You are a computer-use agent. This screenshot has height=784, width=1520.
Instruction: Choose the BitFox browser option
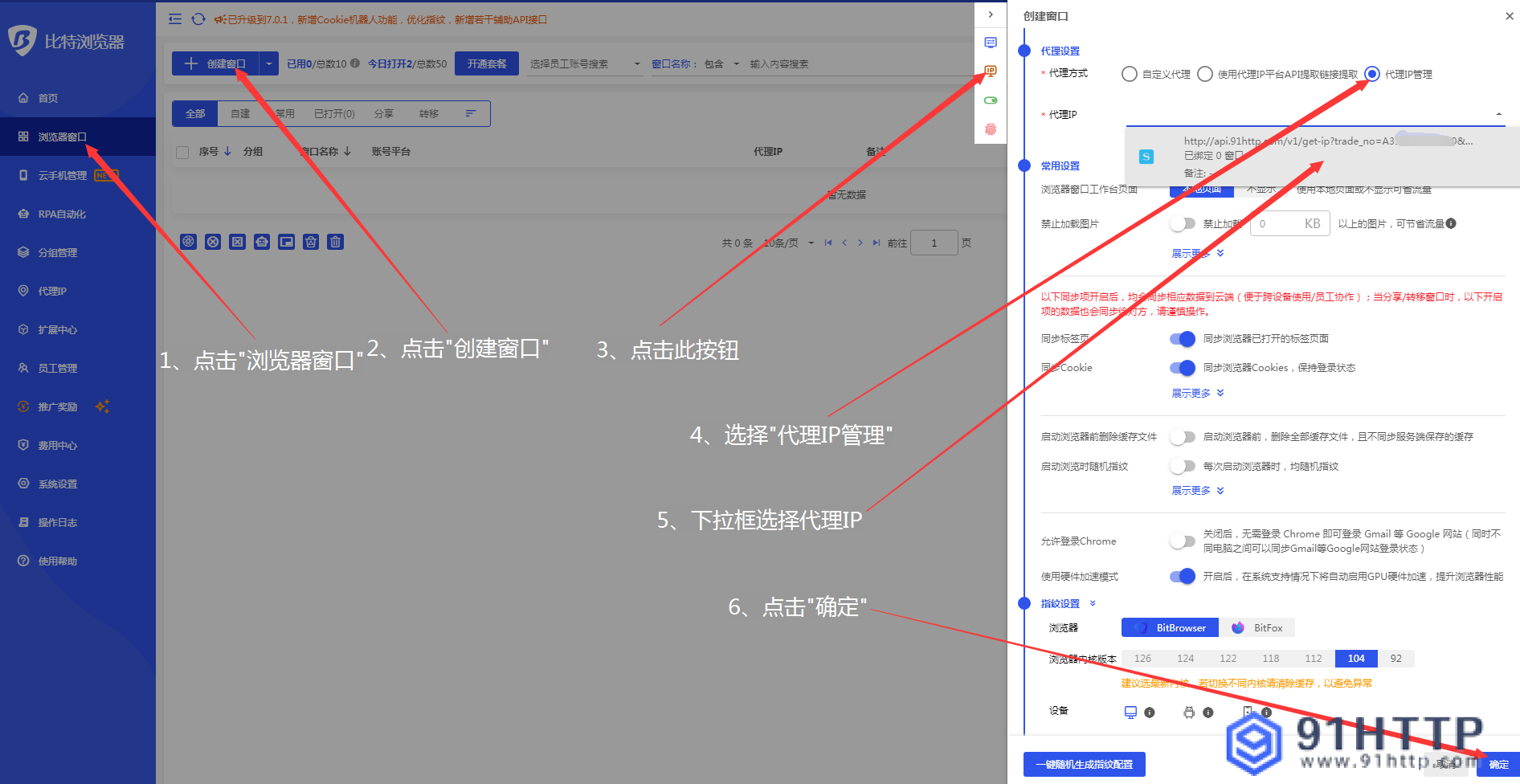click(1257, 627)
